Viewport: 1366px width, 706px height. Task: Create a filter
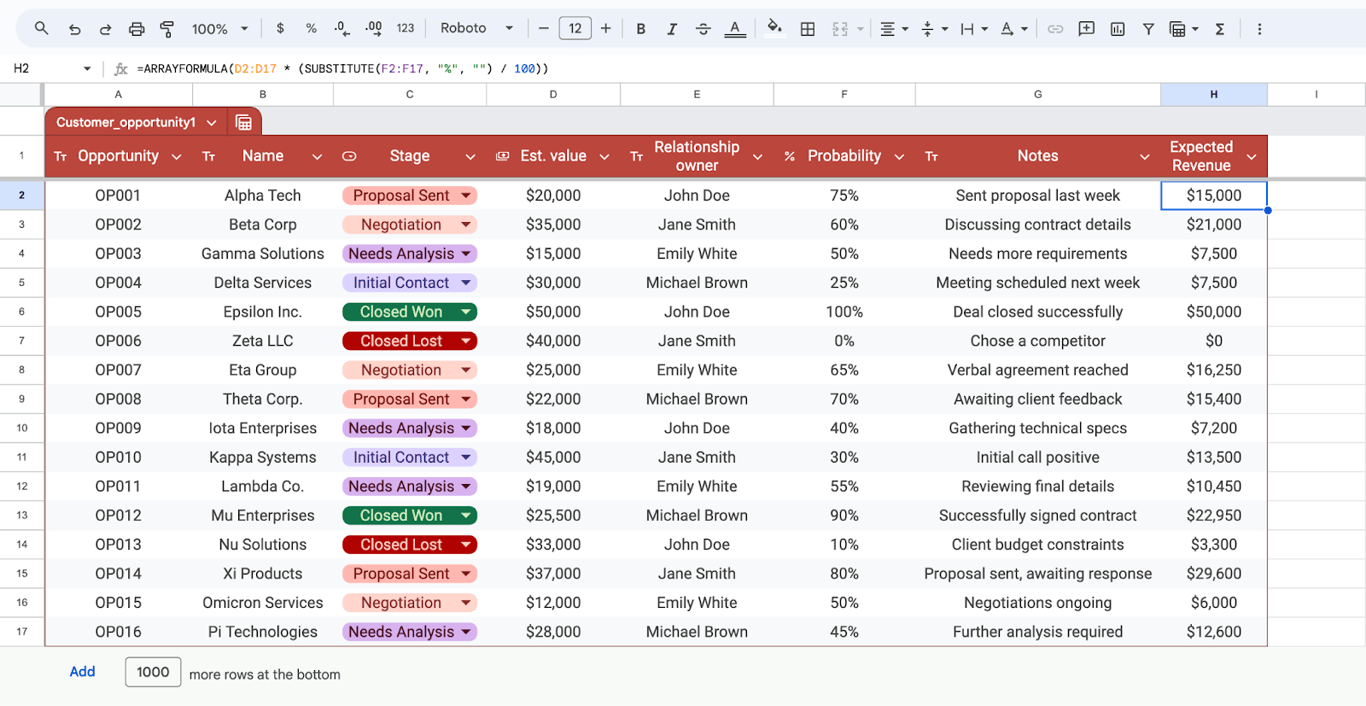(x=1148, y=29)
